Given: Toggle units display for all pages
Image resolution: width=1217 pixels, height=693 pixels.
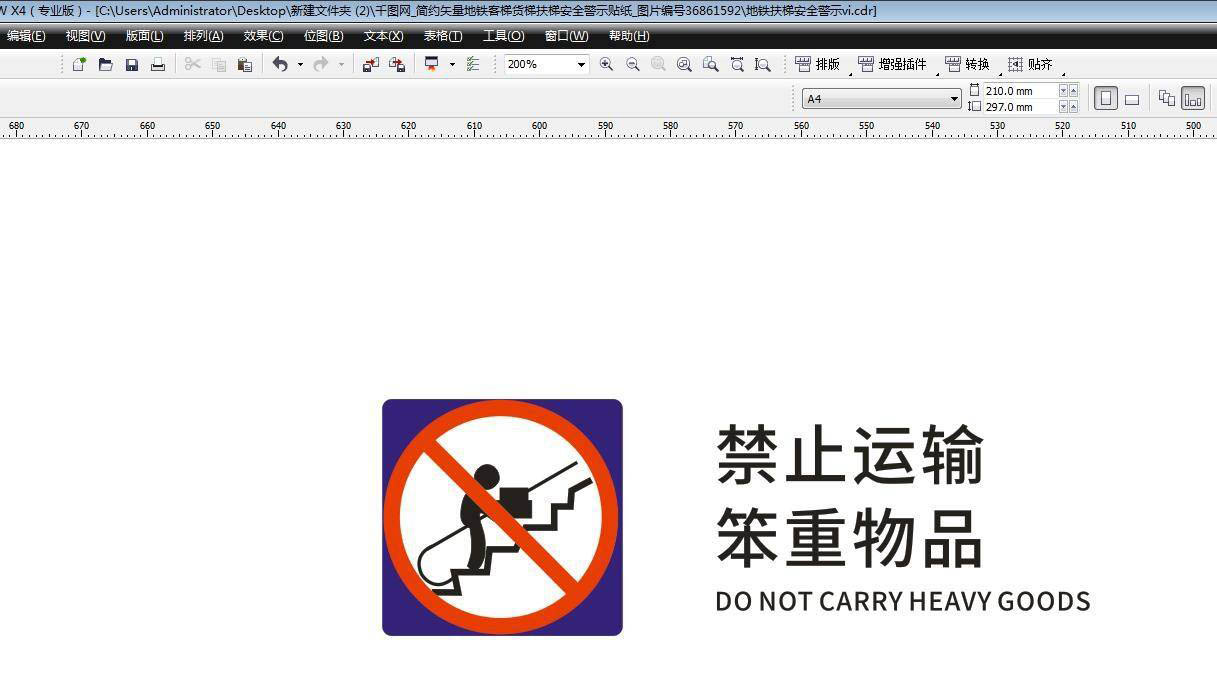Looking at the screenshot, I should point(1165,98).
